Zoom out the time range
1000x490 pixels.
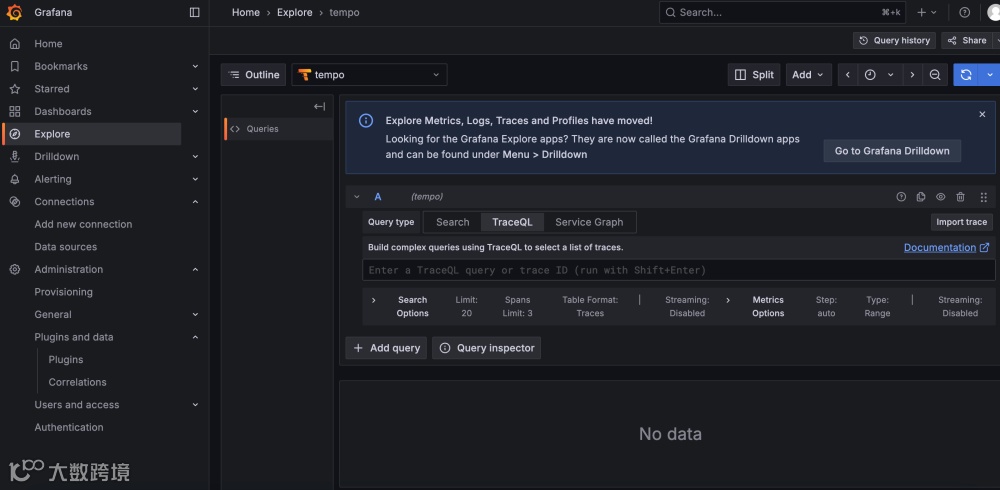click(935, 75)
